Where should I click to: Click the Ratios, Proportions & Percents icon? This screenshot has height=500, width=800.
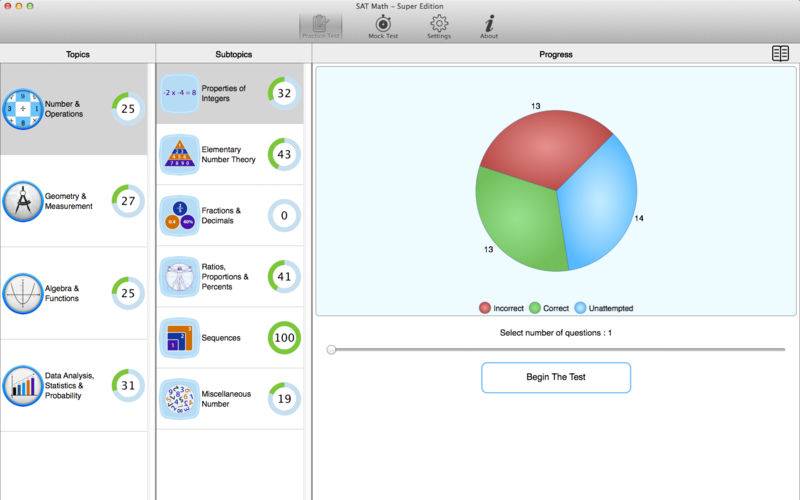pos(180,277)
